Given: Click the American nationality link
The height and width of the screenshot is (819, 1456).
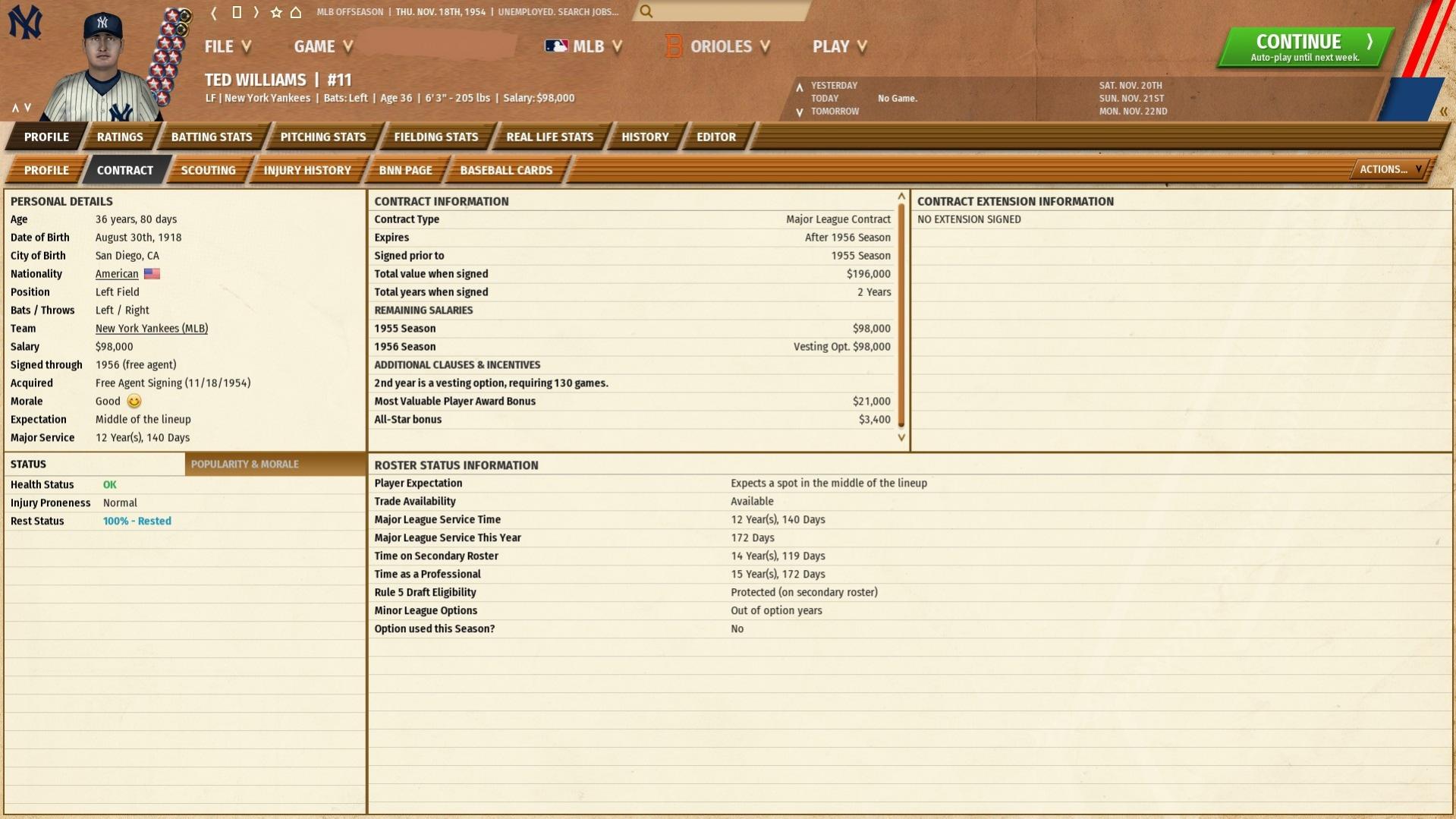Looking at the screenshot, I should coord(117,274).
